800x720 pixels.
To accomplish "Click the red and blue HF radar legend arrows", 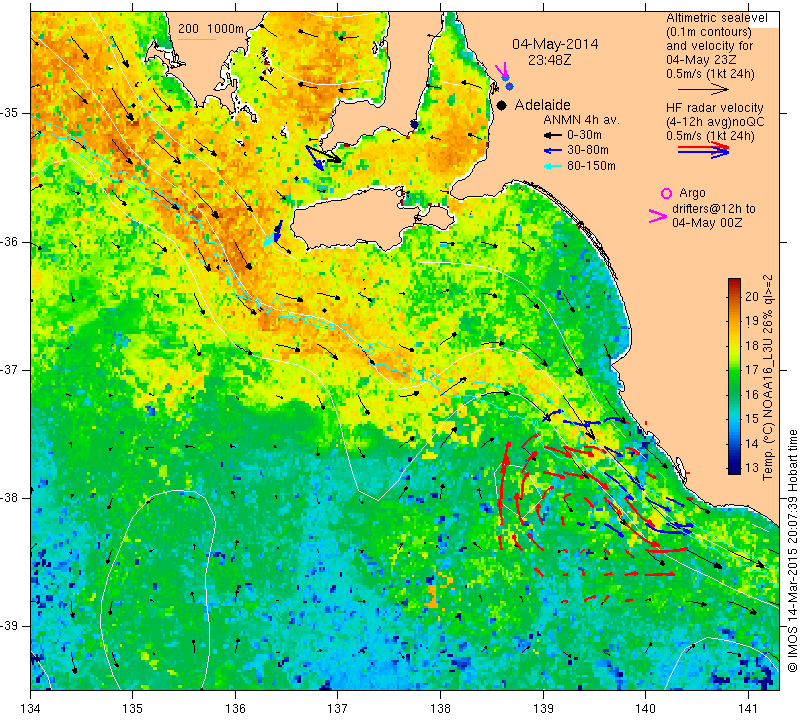I will [x=703, y=150].
